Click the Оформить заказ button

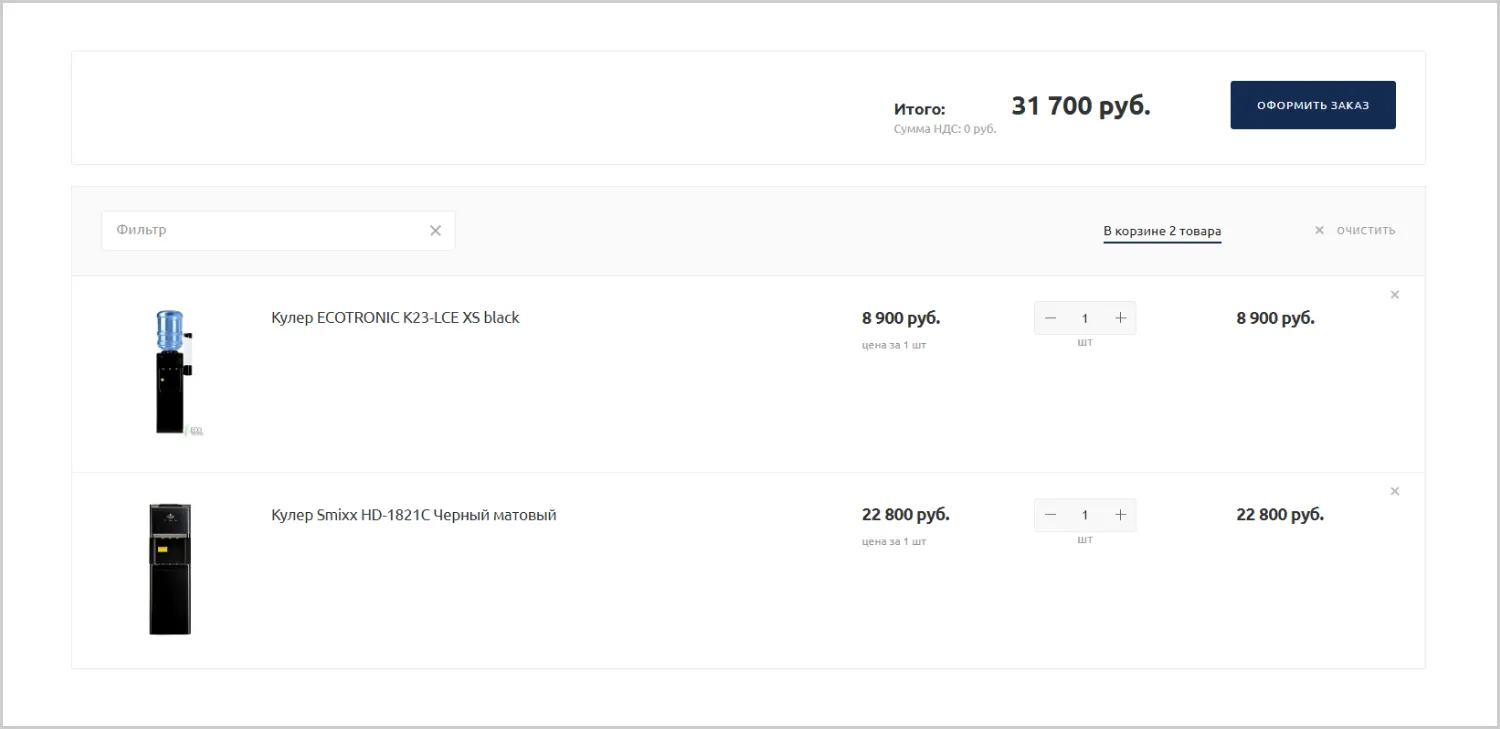tap(1312, 105)
